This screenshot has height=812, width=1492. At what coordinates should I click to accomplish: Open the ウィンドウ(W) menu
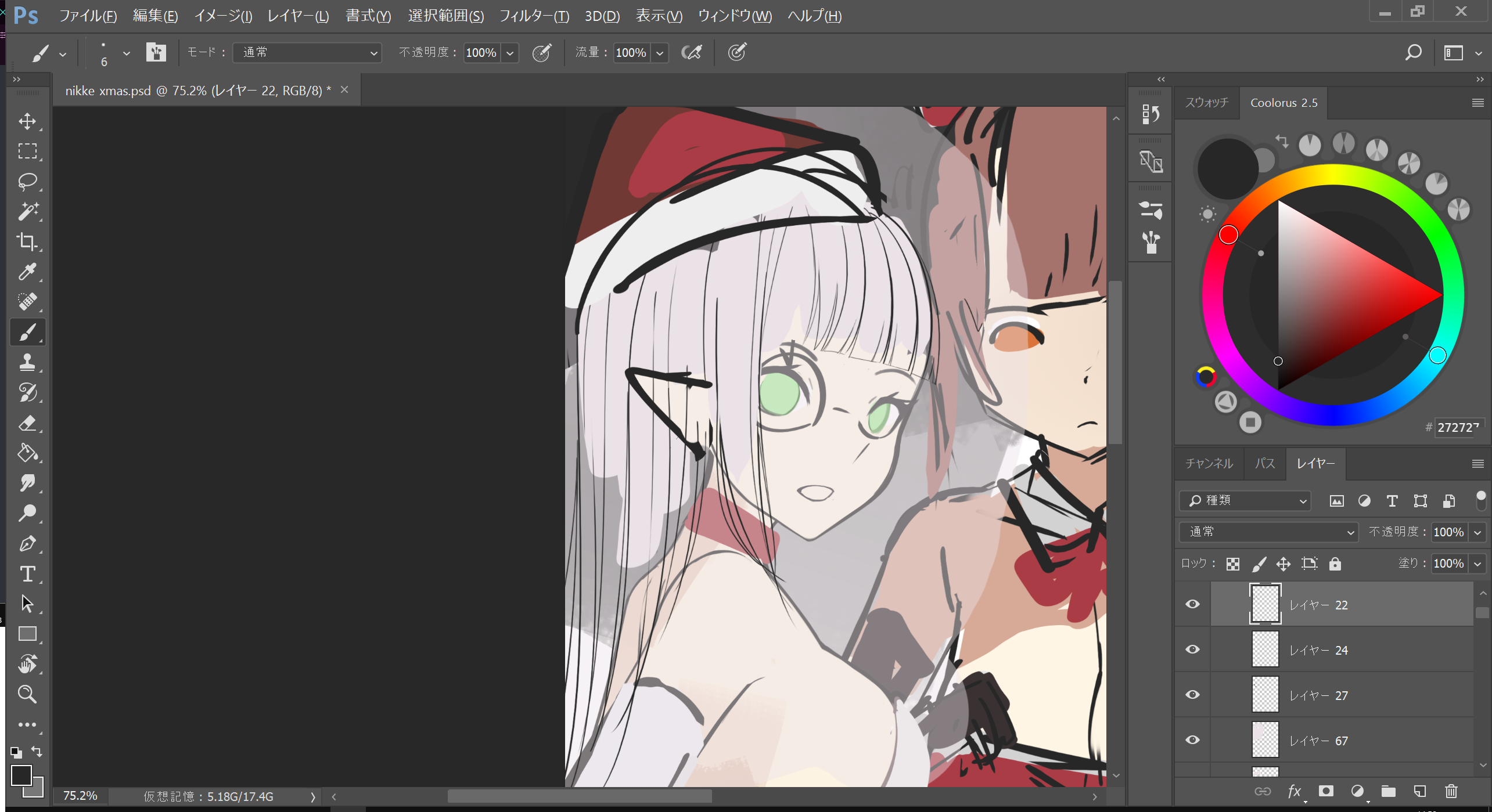pos(734,16)
